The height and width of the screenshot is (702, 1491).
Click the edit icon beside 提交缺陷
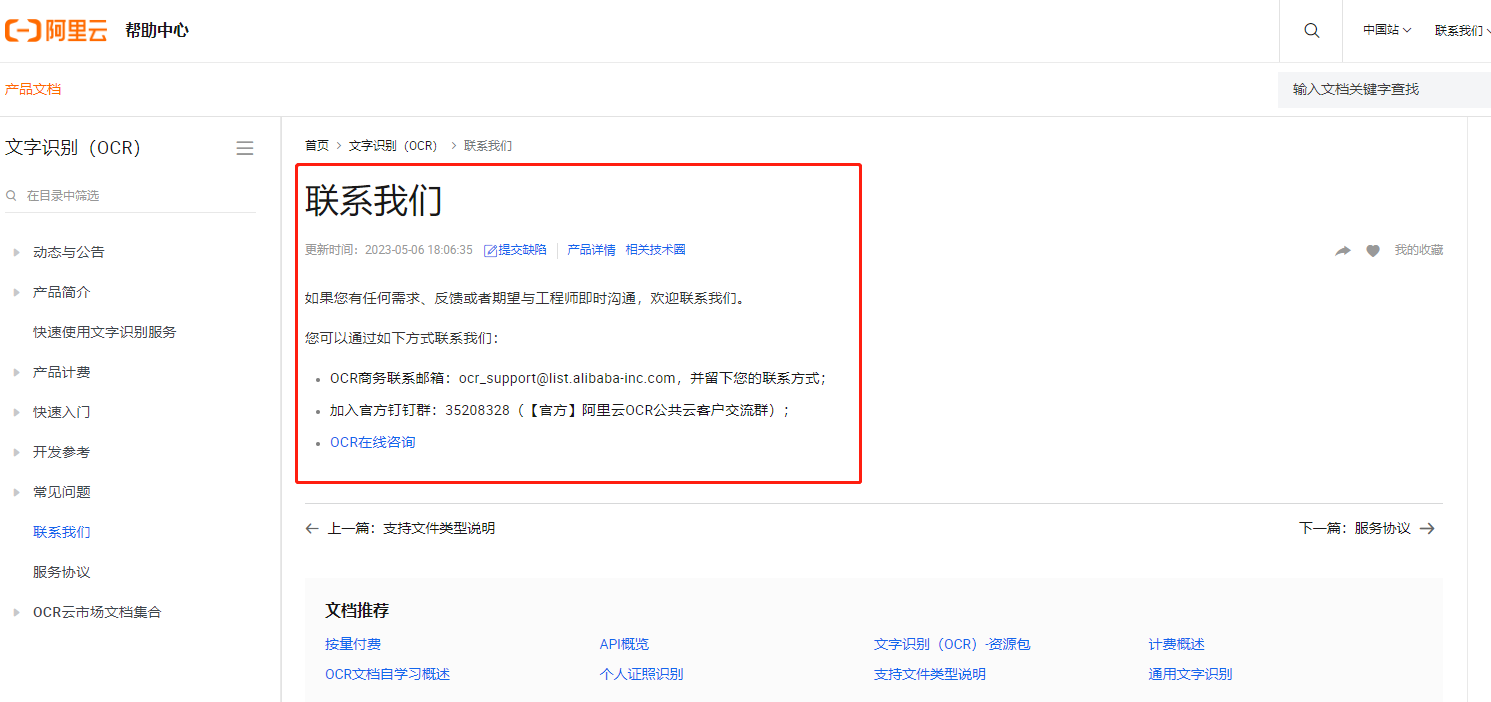[490, 251]
